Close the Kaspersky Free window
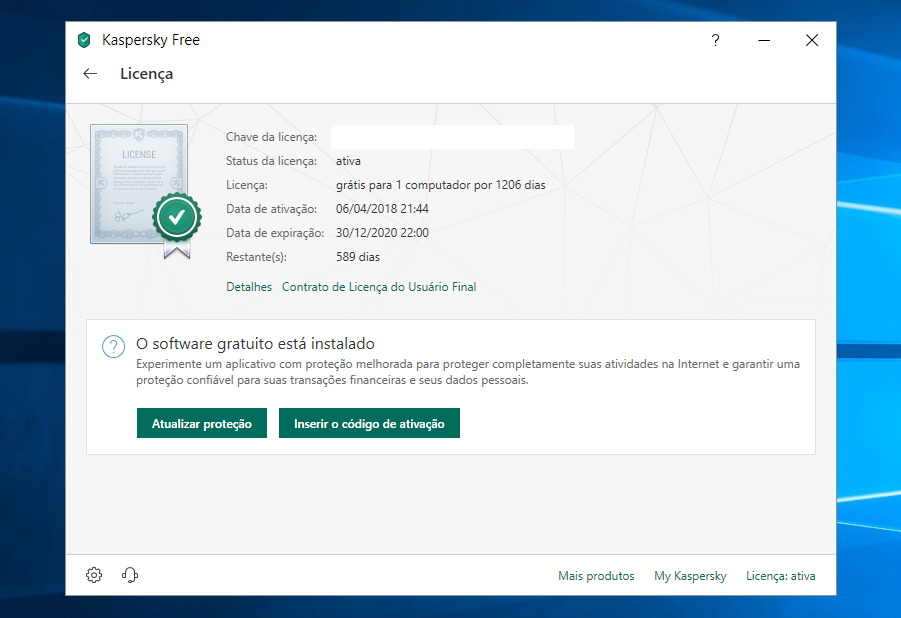 (x=812, y=40)
